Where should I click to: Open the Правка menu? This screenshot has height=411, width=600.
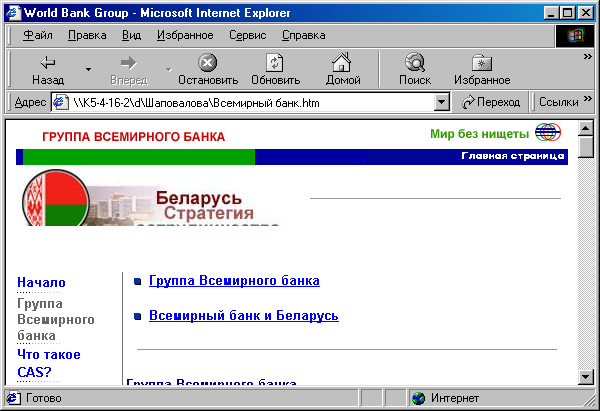tap(87, 35)
